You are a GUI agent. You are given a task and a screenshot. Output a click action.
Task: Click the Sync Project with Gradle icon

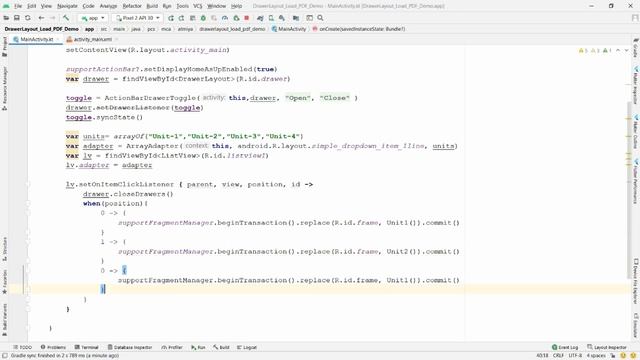coord(260,18)
